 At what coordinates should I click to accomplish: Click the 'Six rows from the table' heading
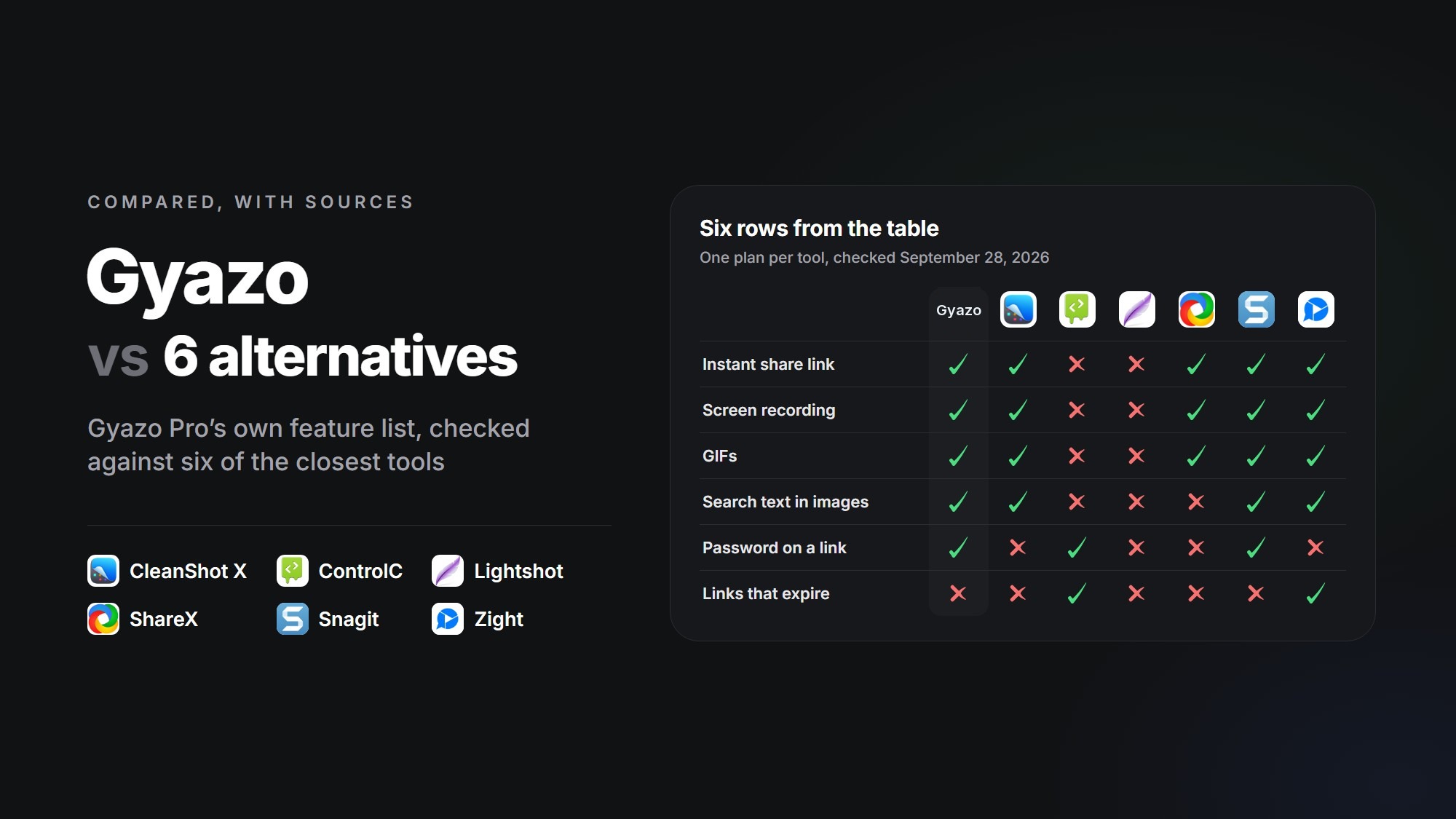pos(819,229)
